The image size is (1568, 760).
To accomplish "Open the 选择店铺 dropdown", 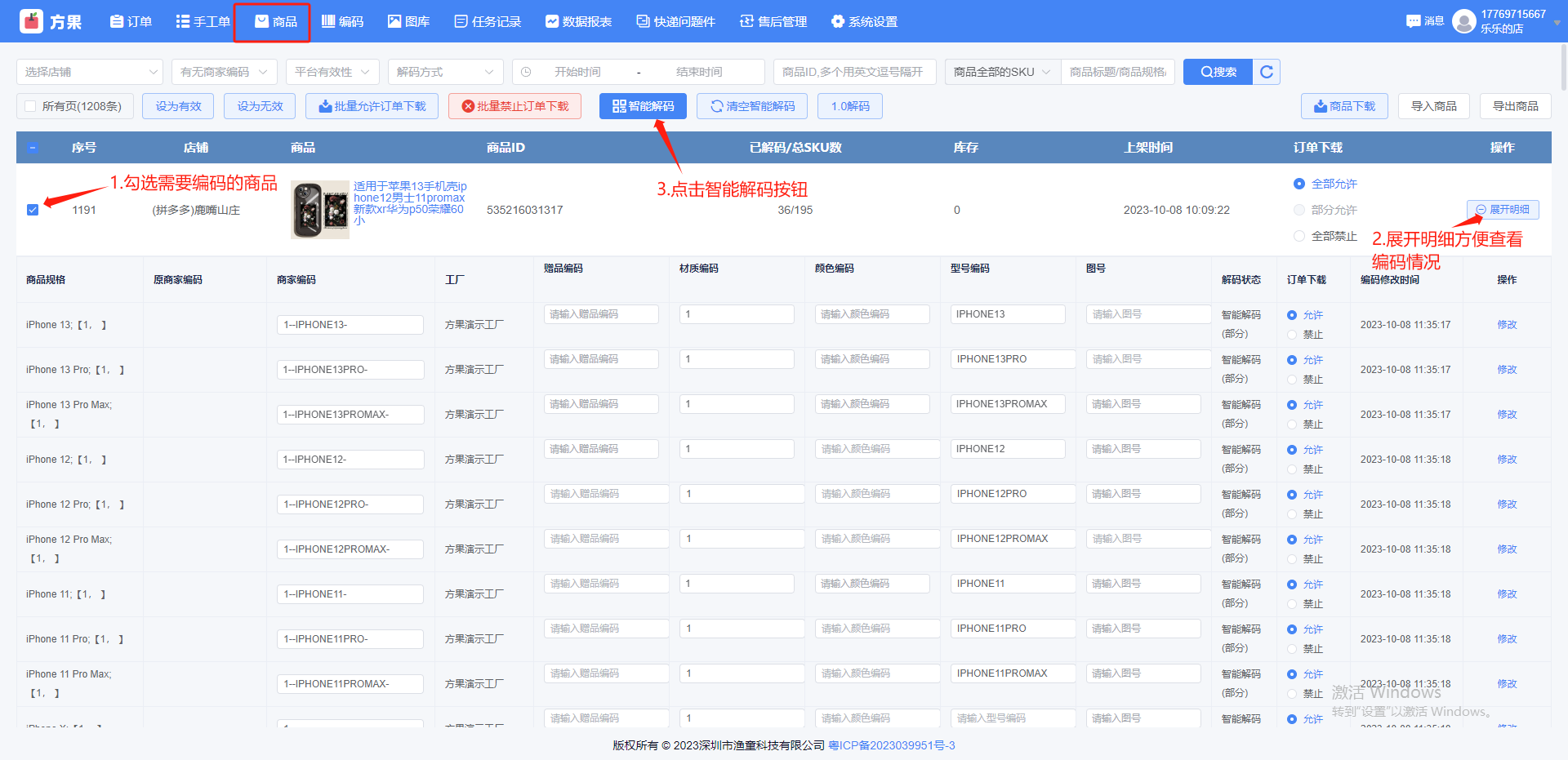I will pos(90,72).
